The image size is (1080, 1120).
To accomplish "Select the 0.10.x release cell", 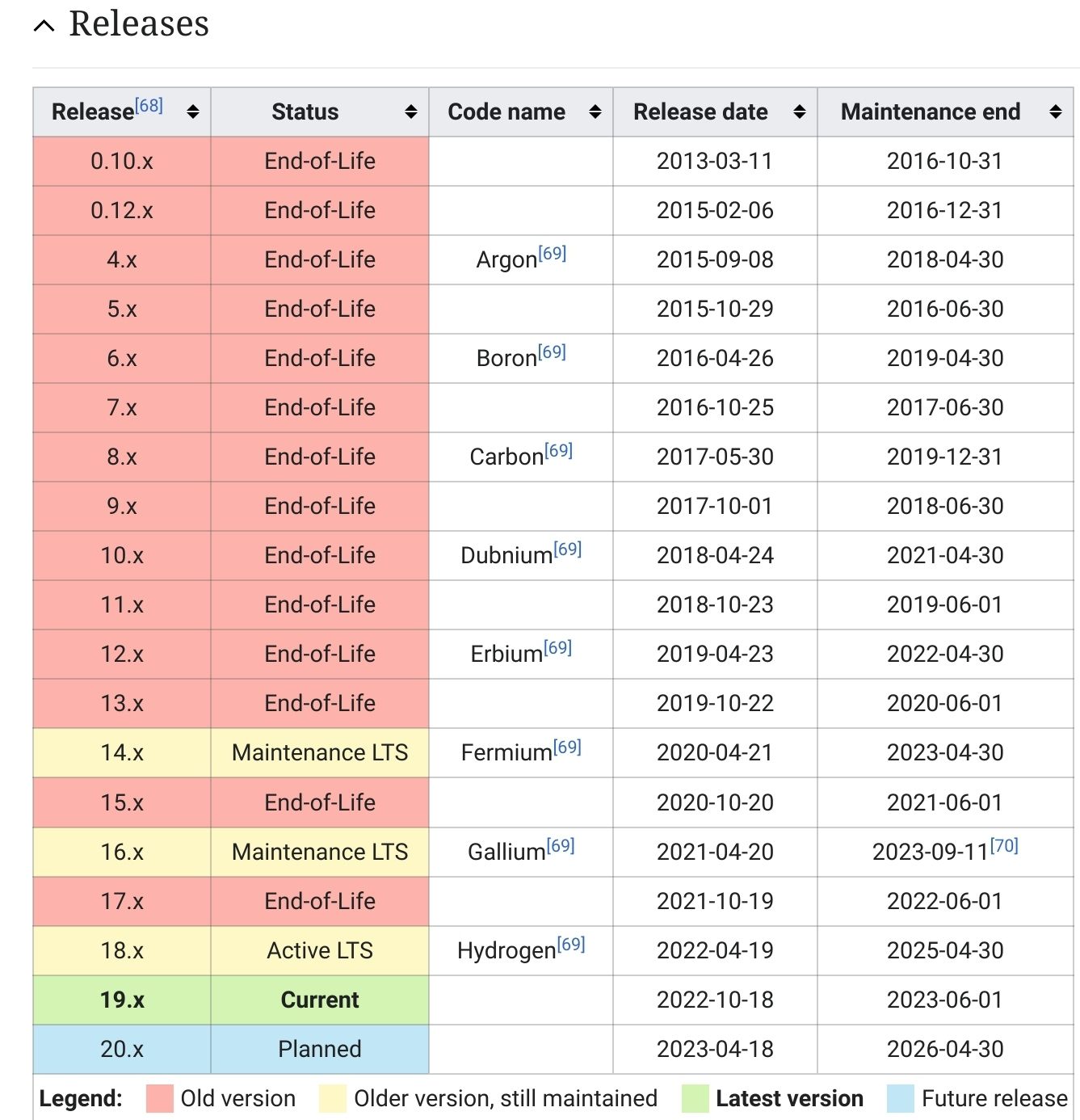I will 122,162.
